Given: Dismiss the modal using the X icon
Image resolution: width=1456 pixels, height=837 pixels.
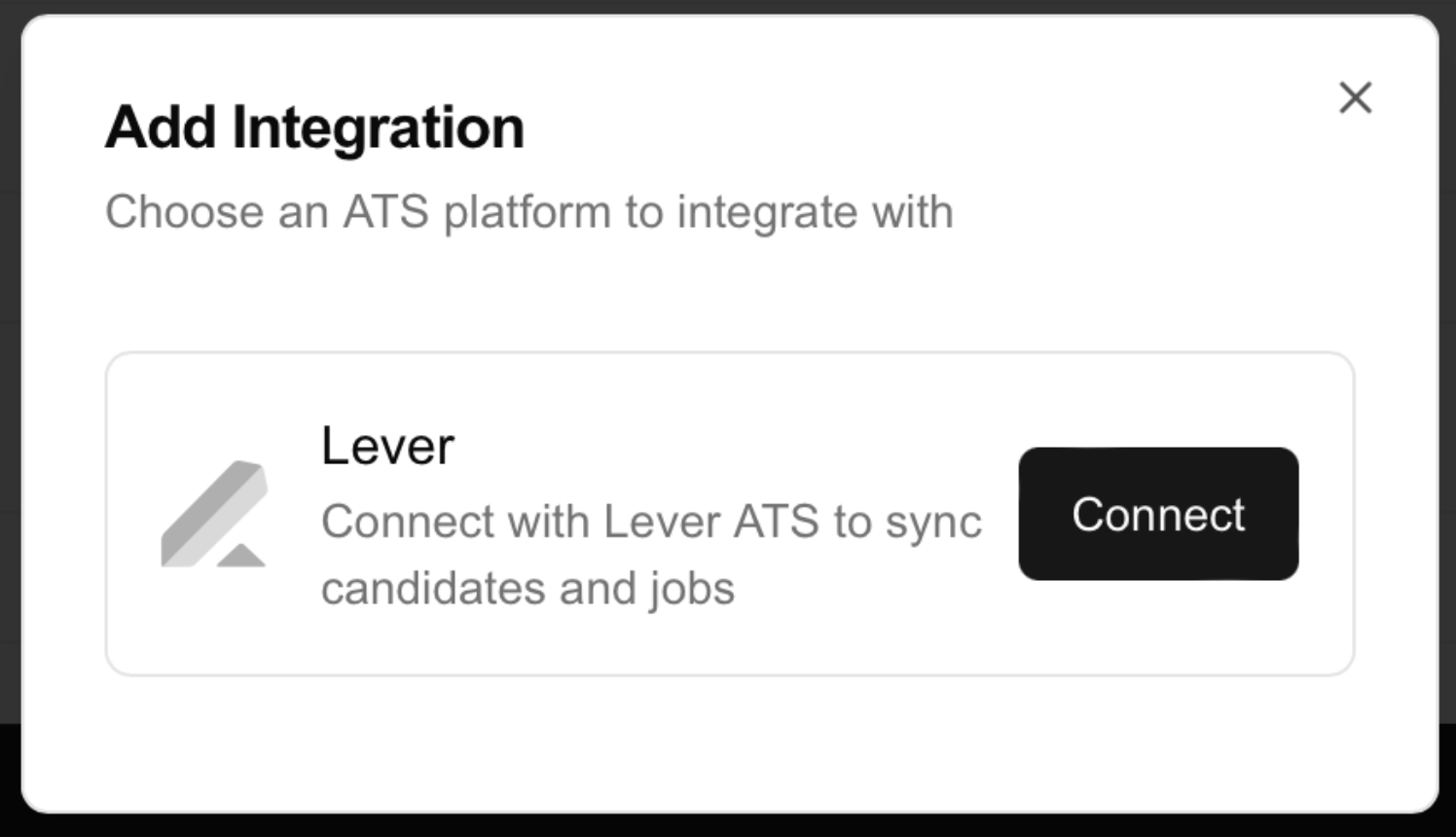Looking at the screenshot, I should point(1355,97).
